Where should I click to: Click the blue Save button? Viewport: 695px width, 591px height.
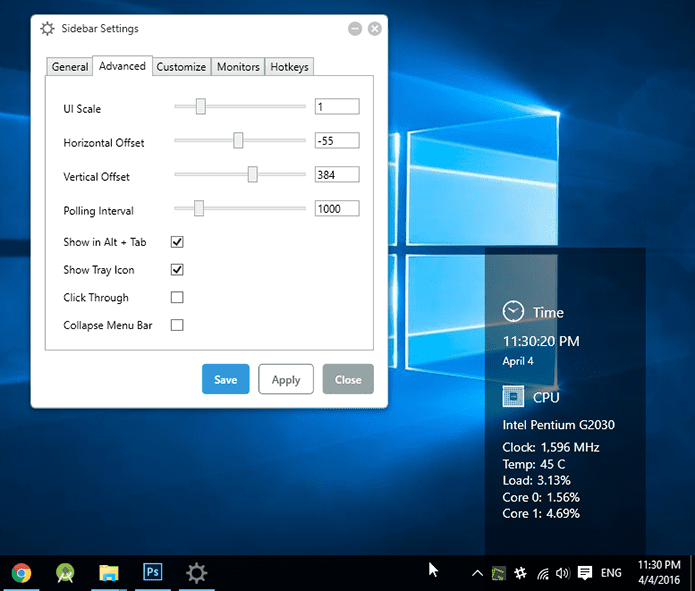(x=226, y=379)
